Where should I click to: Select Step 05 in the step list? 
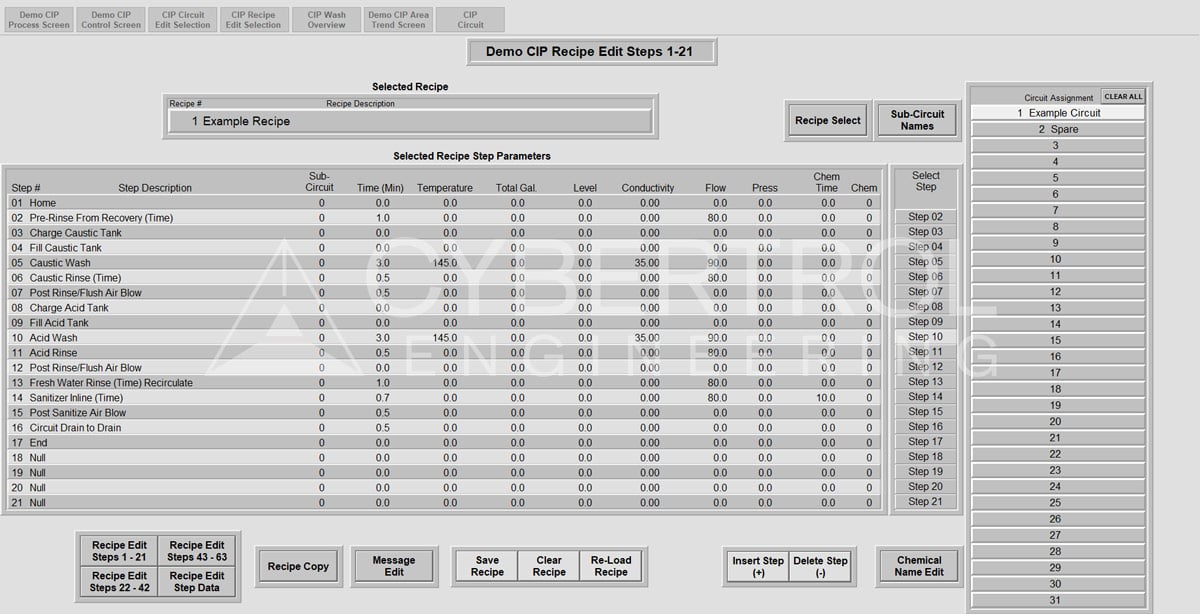pyautogui.click(x=925, y=262)
